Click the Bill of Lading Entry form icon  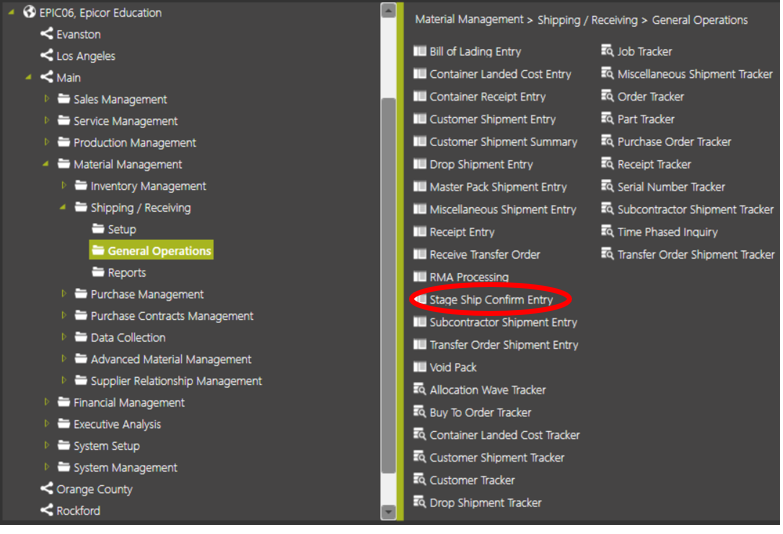[x=419, y=51]
